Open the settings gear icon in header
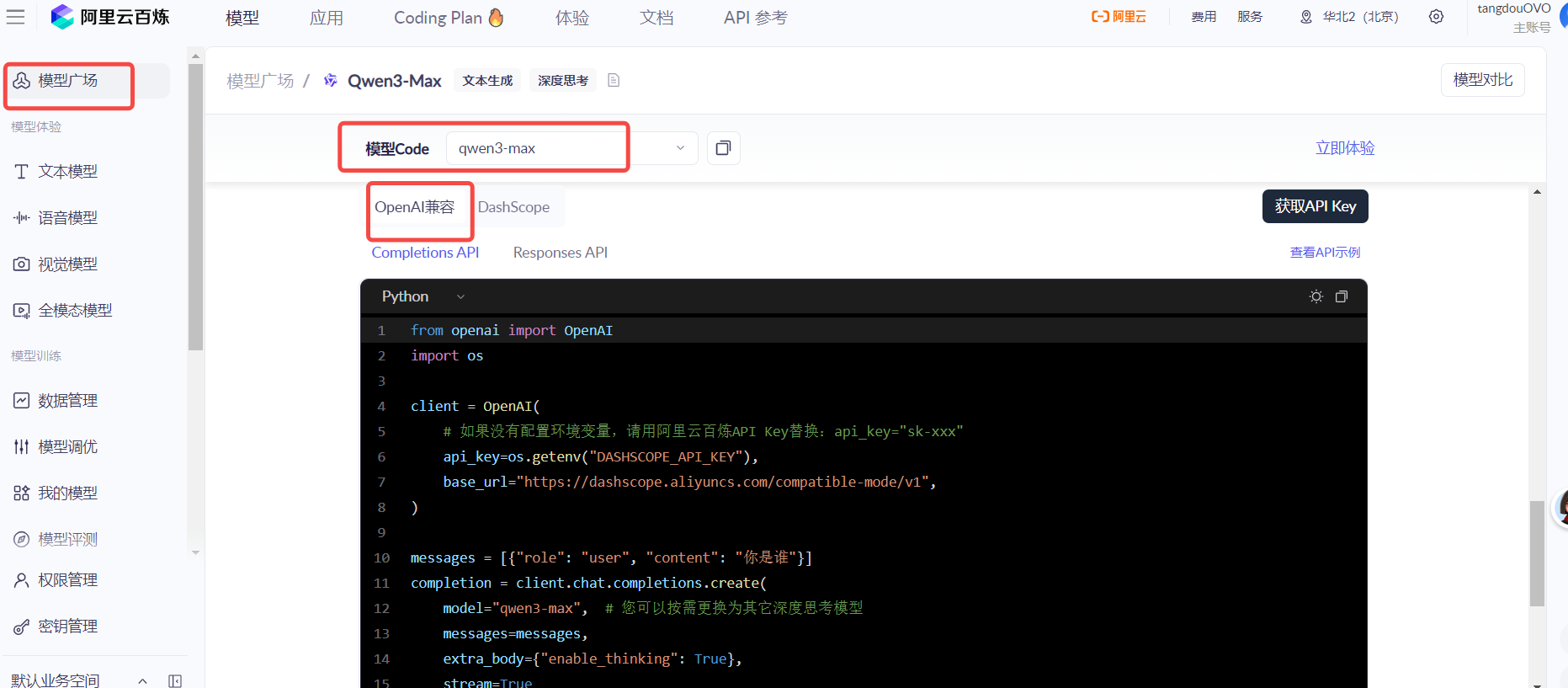 pos(1436,17)
